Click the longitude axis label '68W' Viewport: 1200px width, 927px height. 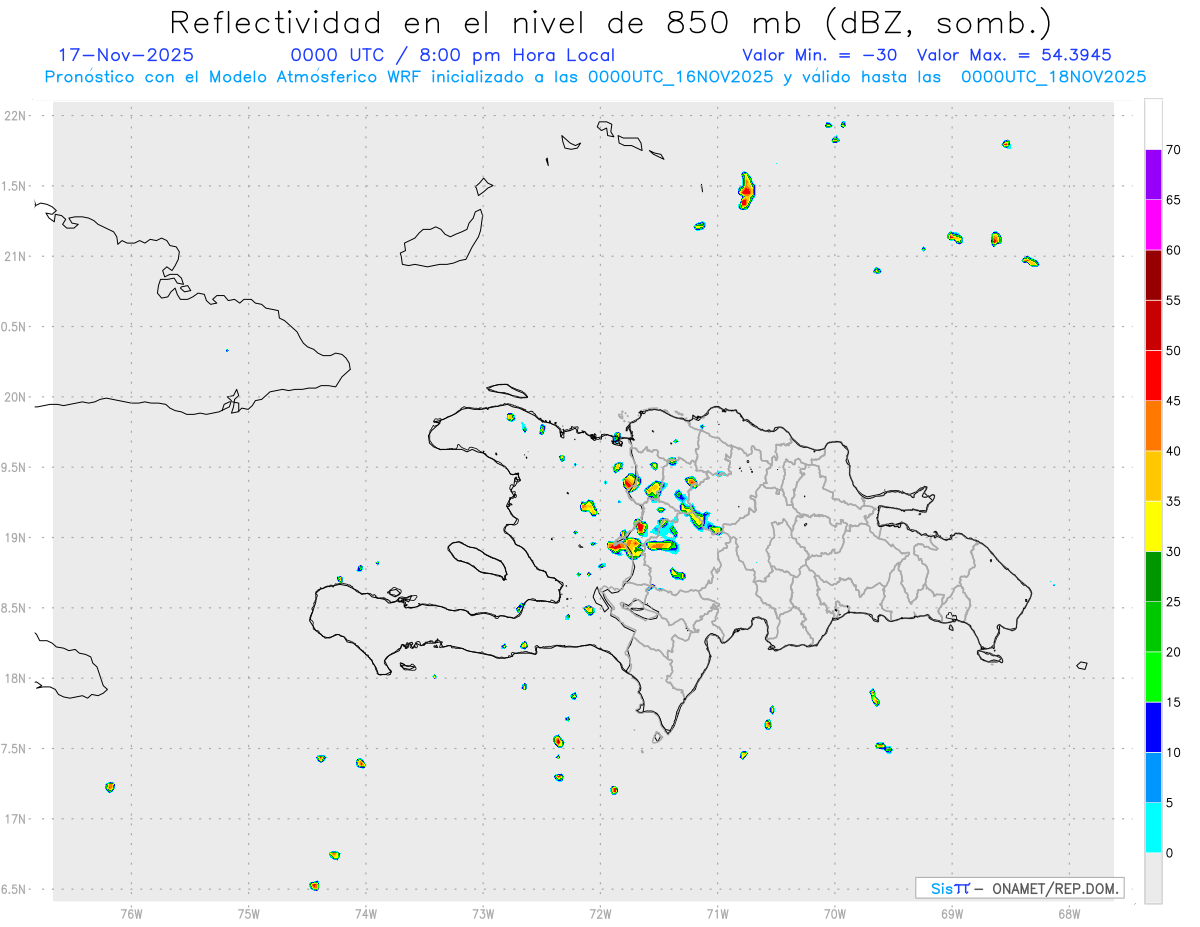1069,913
